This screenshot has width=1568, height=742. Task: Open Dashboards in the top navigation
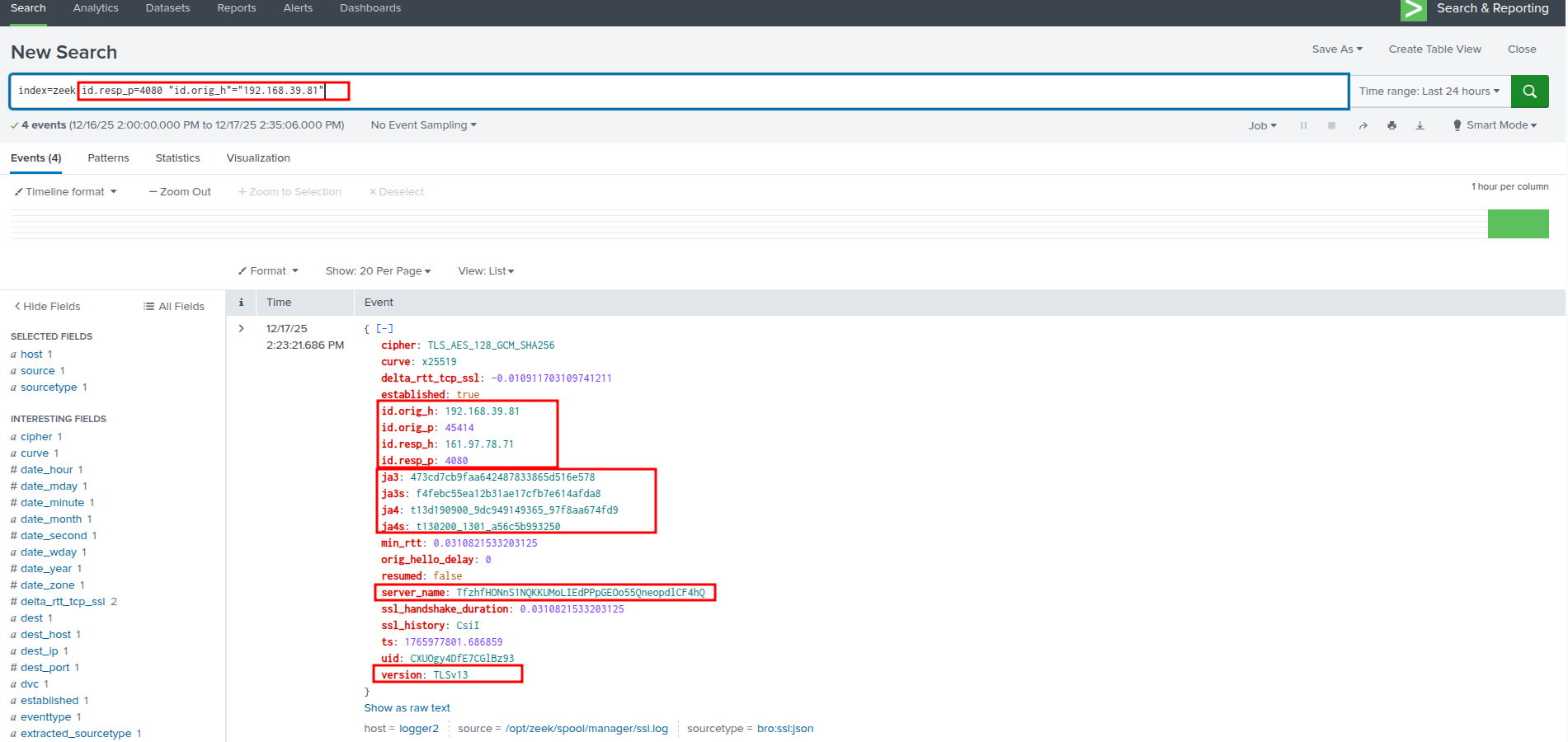[370, 8]
